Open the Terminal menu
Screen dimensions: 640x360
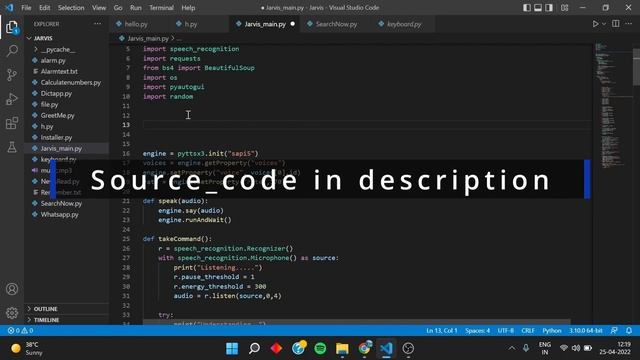point(161,8)
